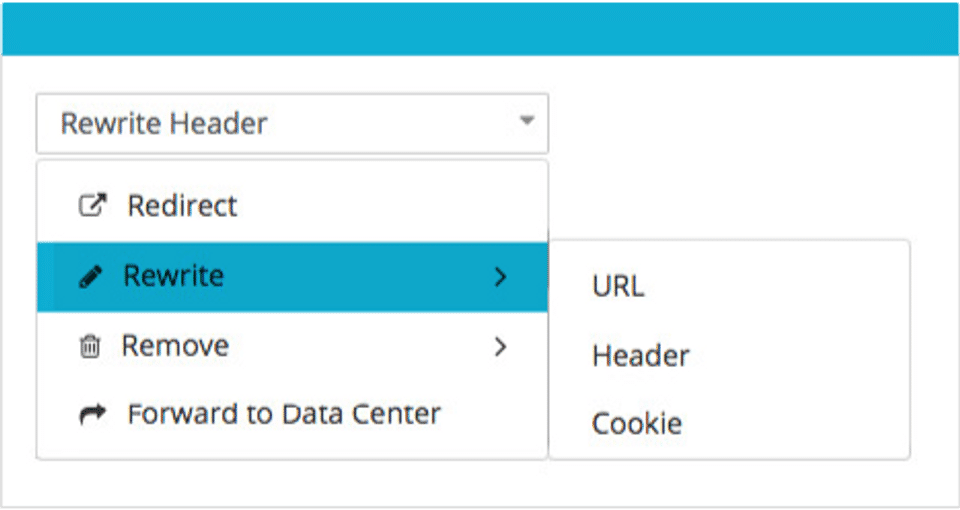Expand the Remove submenu chevron
960x510 pixels.
pyautogui.click(x=501, y=347)
